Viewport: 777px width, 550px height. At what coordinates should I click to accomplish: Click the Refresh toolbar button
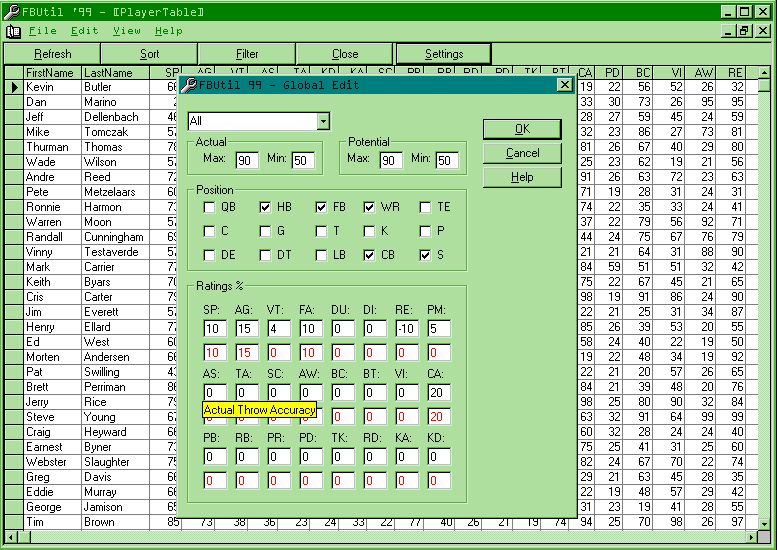[x=52, y=54]
